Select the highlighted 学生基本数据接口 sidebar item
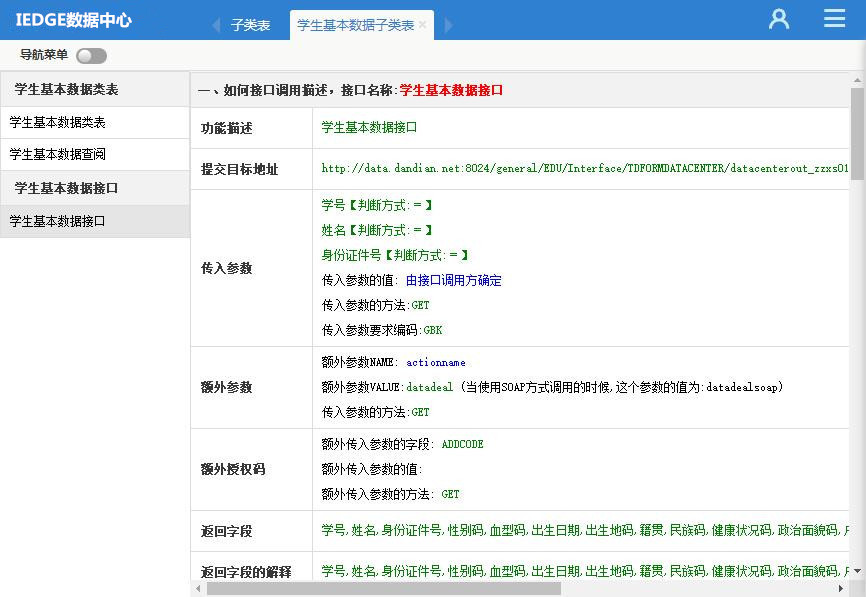866x597 pixels. point(95,221)
